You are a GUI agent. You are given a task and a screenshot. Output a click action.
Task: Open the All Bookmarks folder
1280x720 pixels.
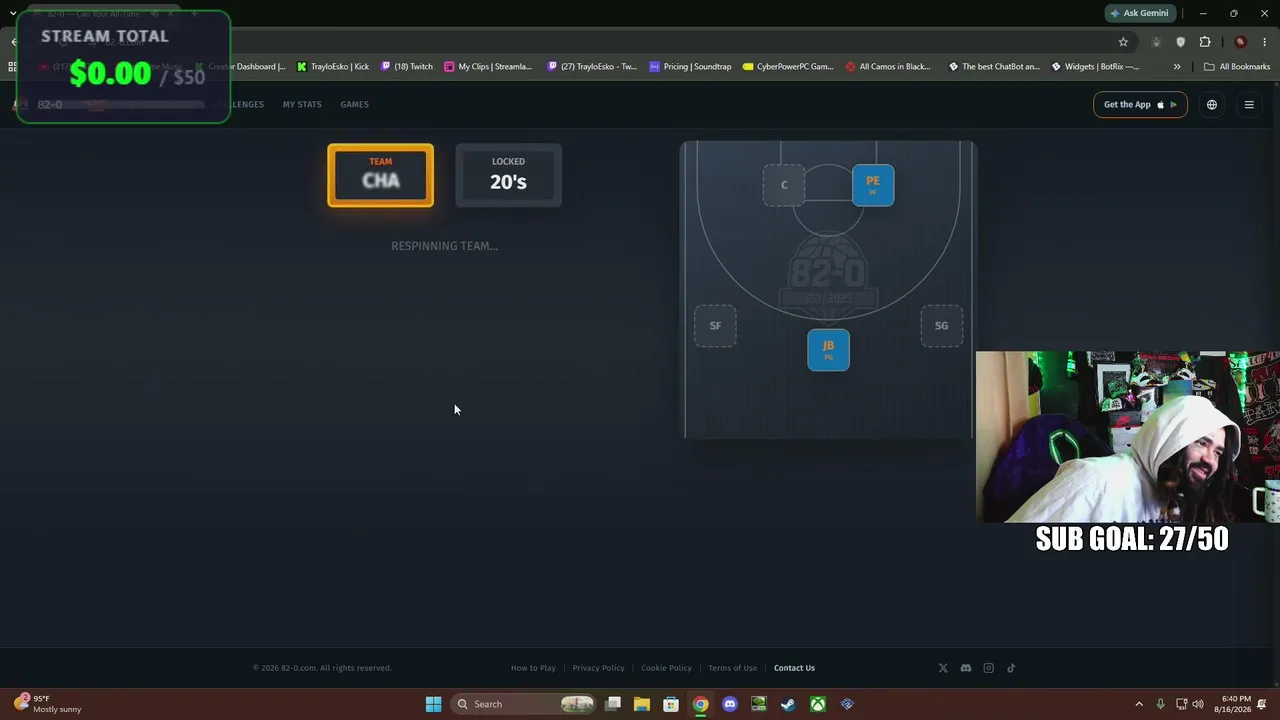click(x=1237, y=67)
